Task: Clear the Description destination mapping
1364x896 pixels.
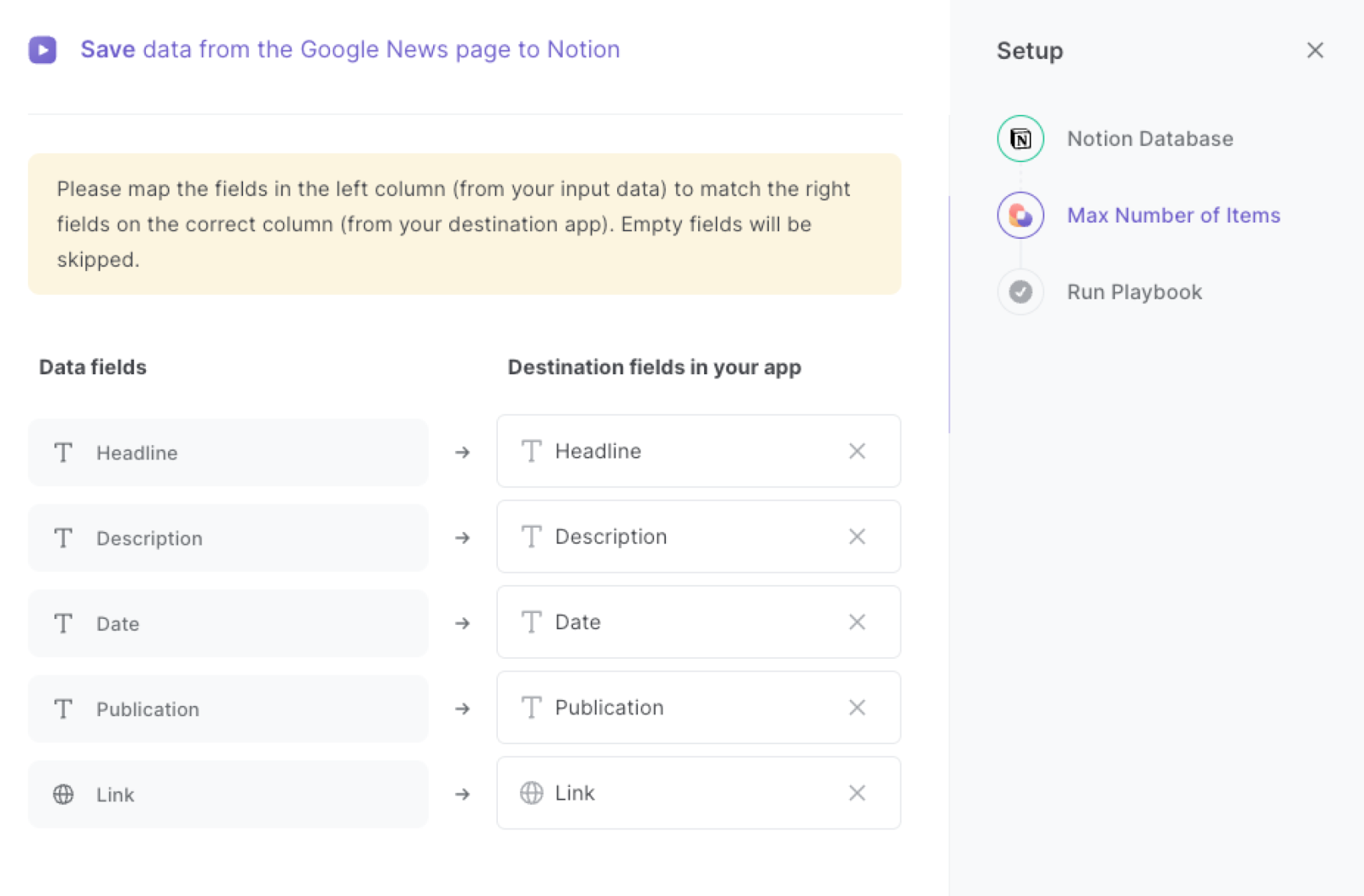Action: (858, 536)
